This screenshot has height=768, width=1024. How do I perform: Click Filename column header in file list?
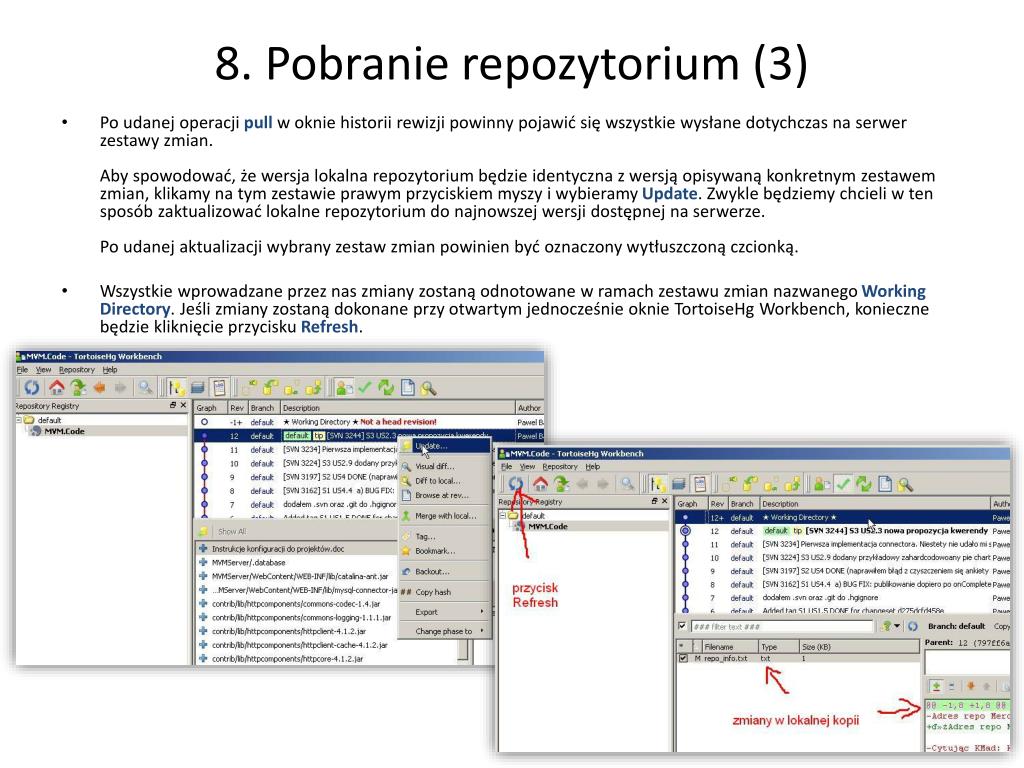[730, 647]
